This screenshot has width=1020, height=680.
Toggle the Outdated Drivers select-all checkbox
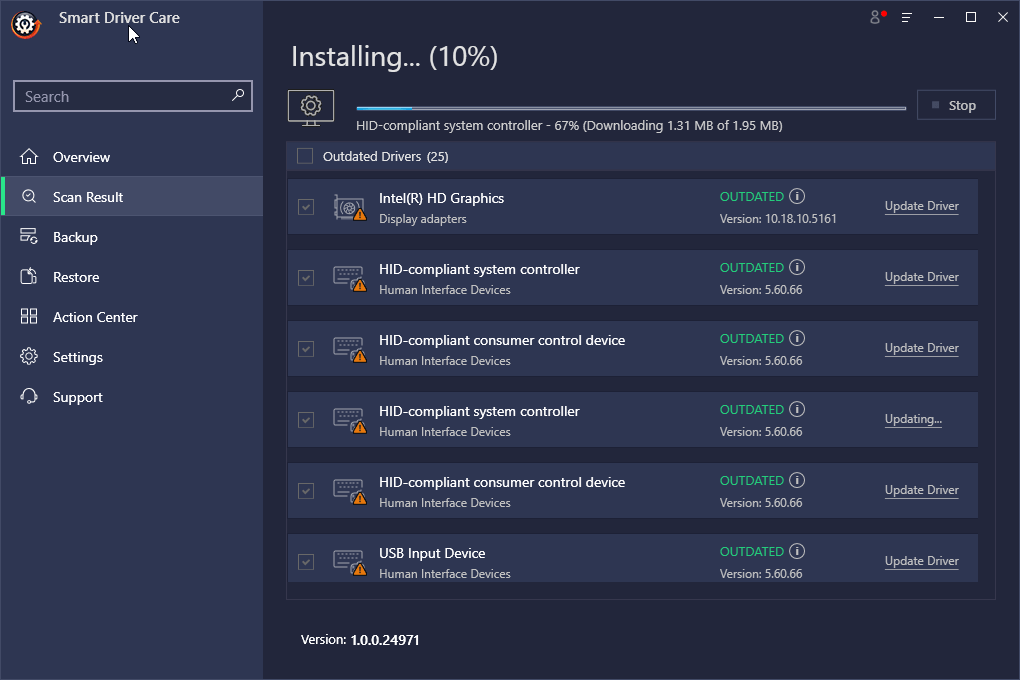click(303, 156)
